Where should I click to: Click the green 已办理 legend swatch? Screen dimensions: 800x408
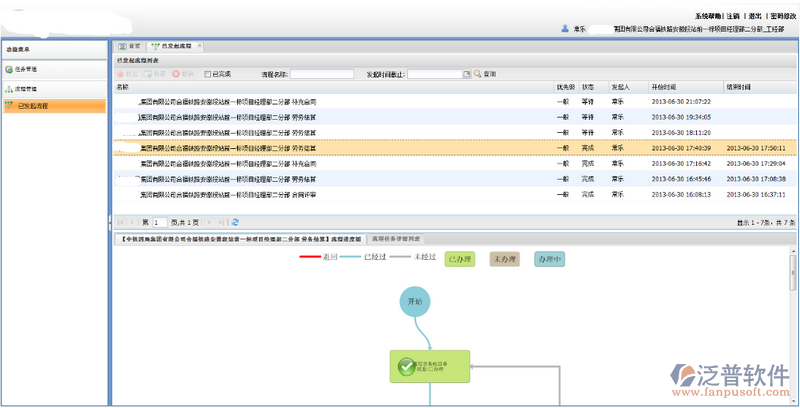458,259
